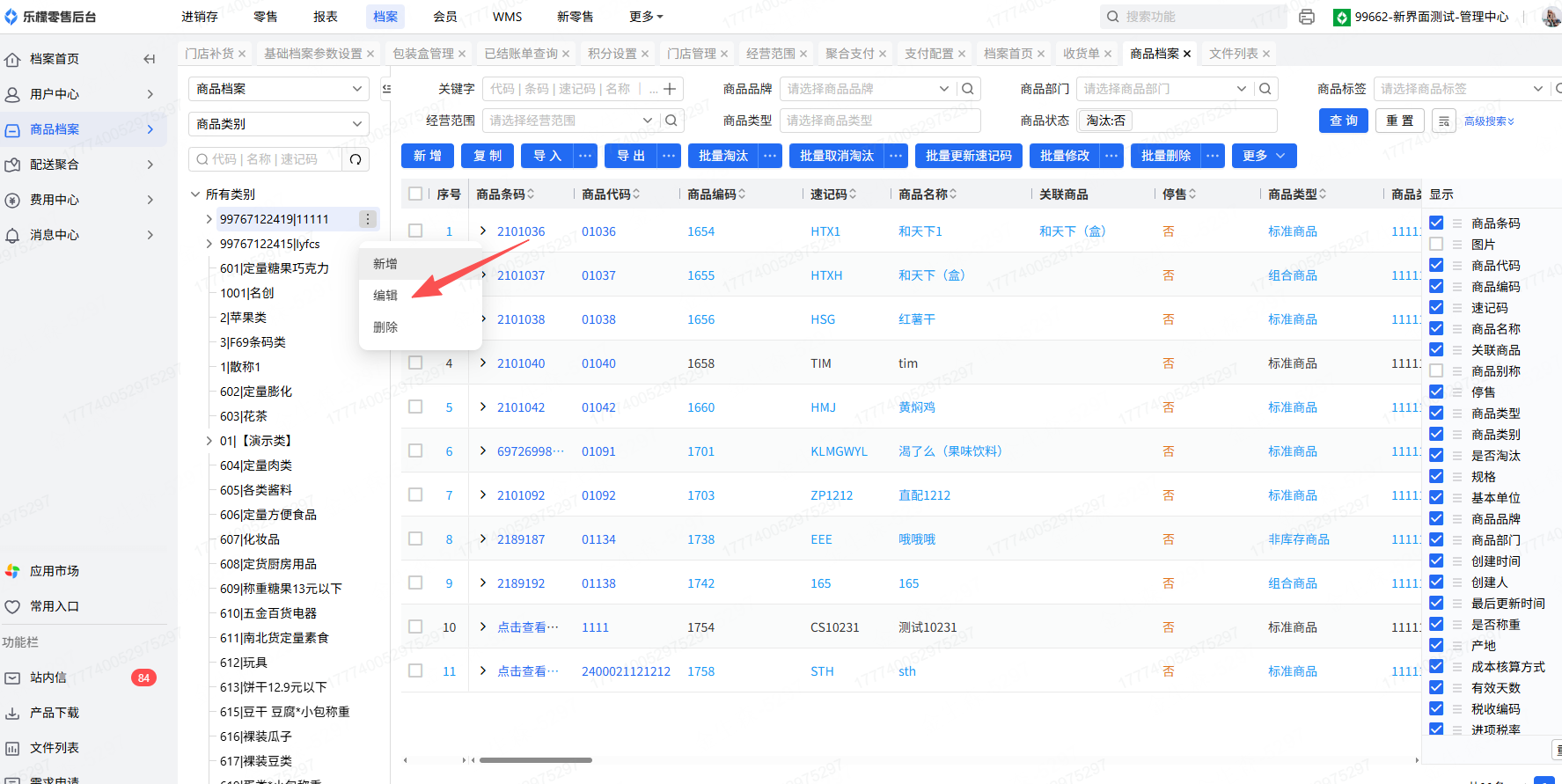Toggle the select-all checkbox in table header
Image resolution: width=1562 pixels, height=784 pixels.
415,194
